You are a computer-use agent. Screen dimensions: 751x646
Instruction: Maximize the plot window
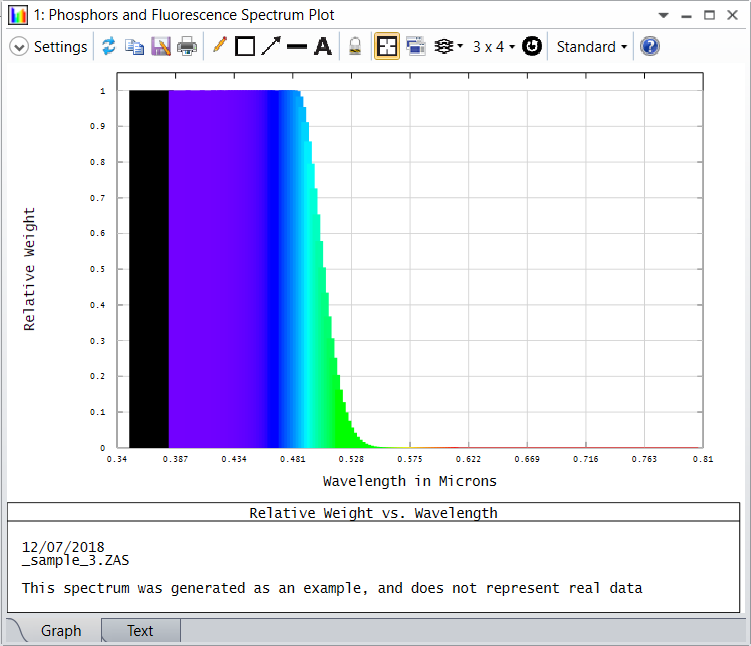point(709,15)
